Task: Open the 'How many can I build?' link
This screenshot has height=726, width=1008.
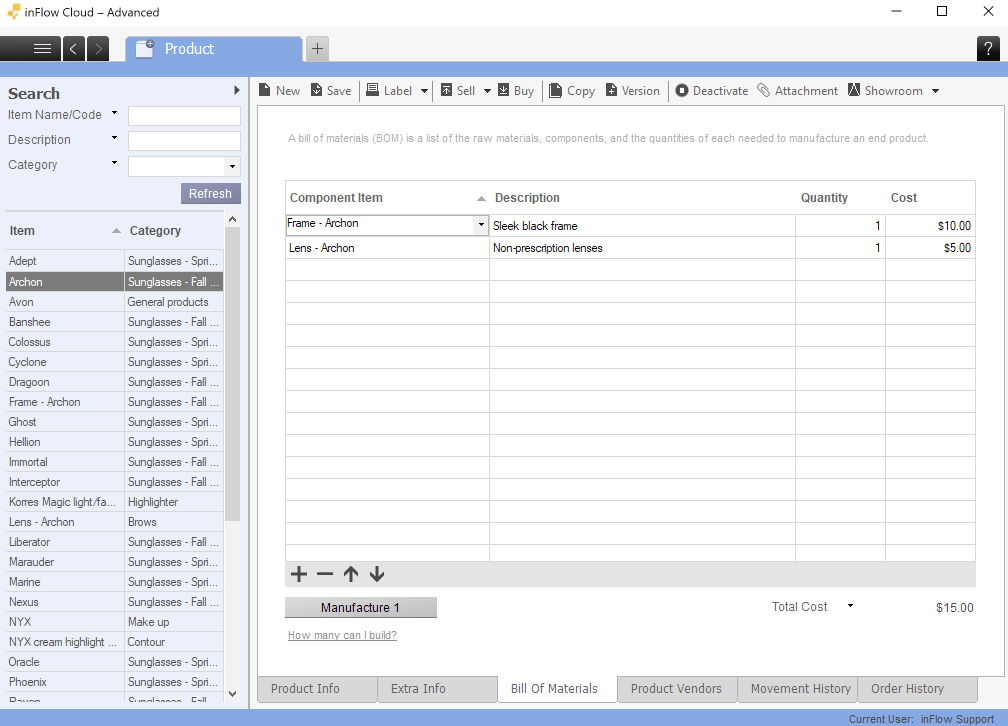Action: click(342, 635)
